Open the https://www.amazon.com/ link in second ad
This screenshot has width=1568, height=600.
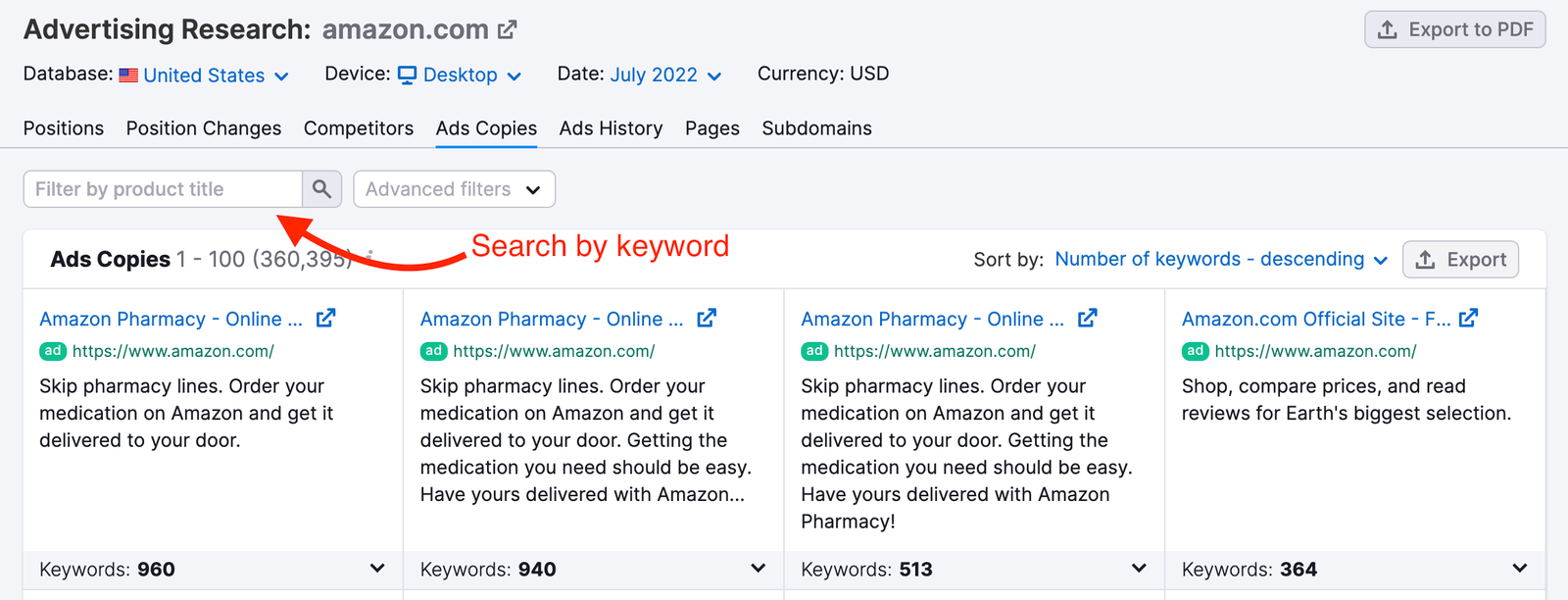pos(556,351)
